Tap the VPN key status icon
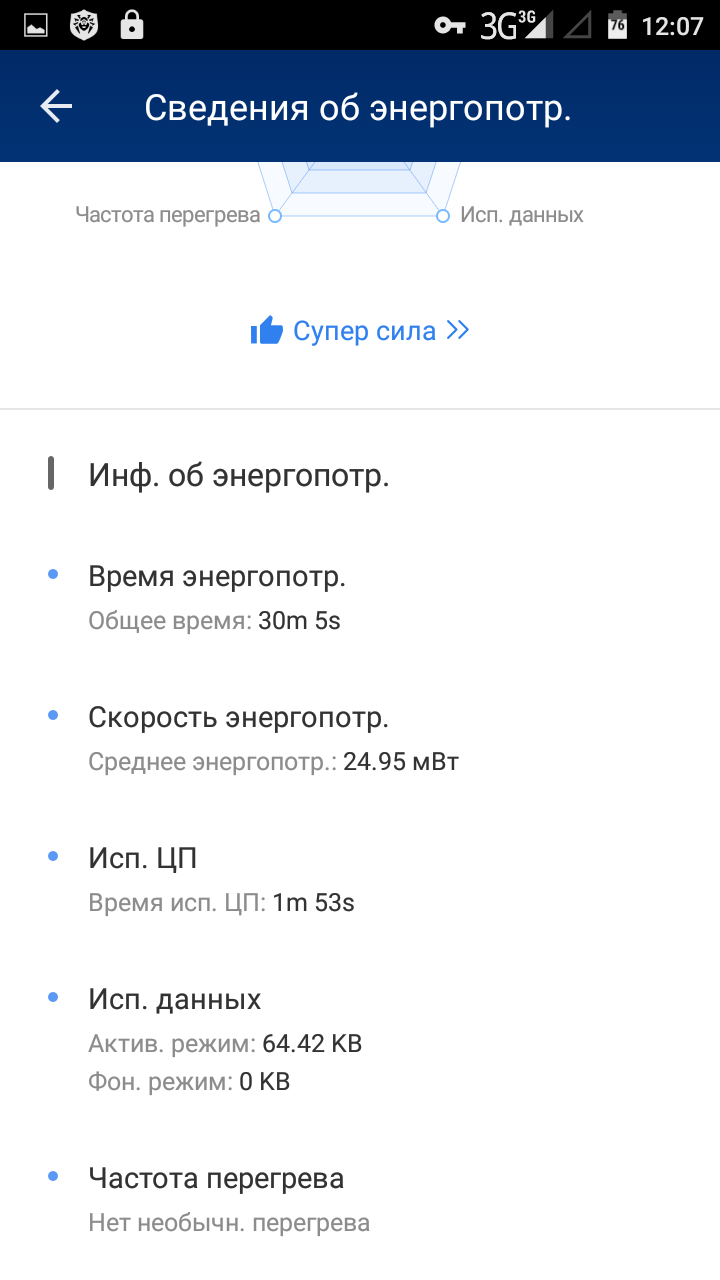Viewport: 720px width, 1280px height. (x=450, y=26)
